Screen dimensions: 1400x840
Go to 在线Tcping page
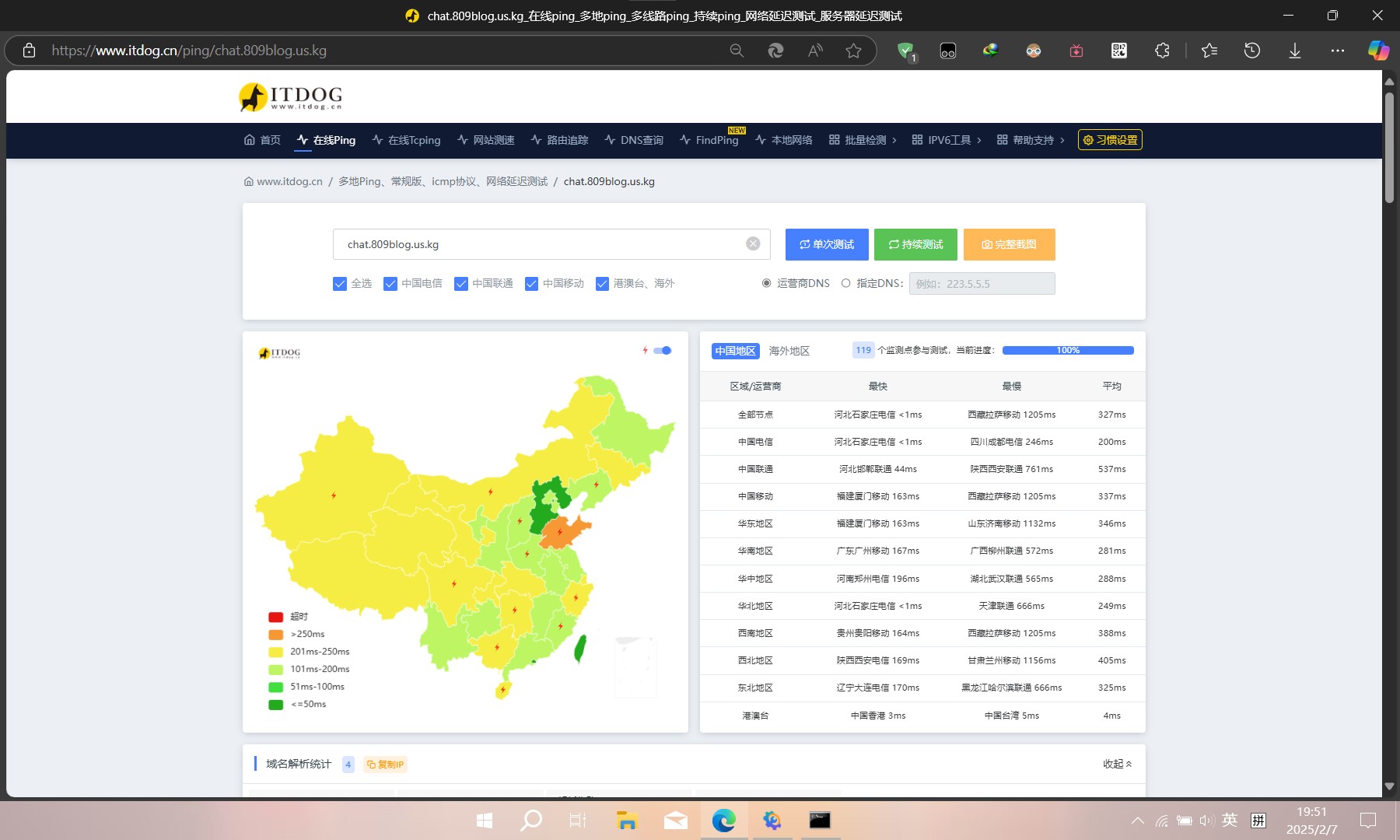pyautogui.click(x=406, y=140)
